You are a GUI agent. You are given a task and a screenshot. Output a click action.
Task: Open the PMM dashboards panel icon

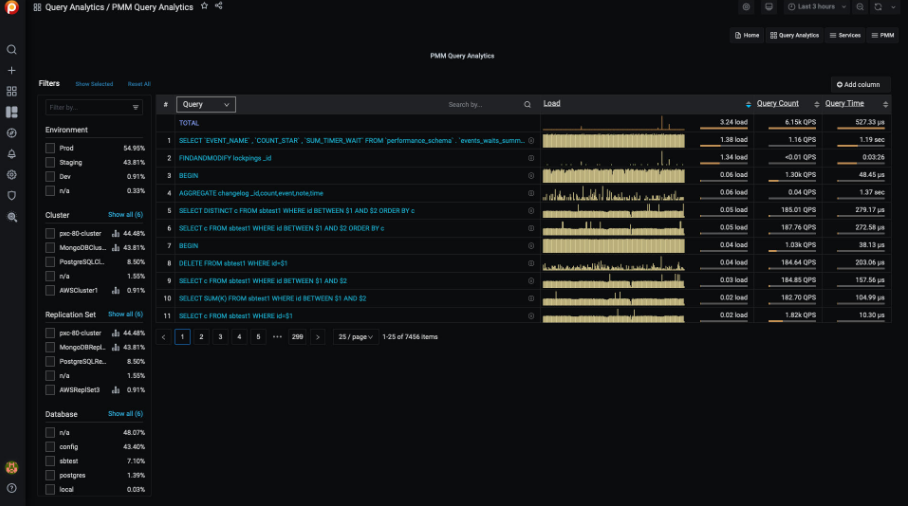[12, 112]
